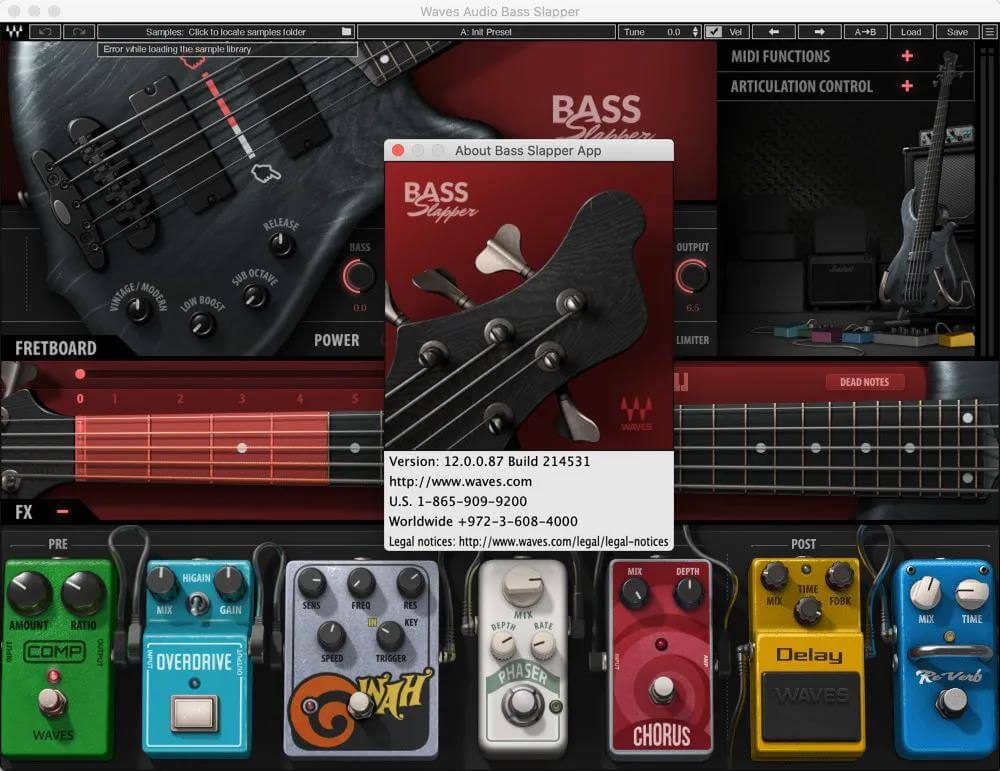The image size is (1000, 771).
Task: Copy setup A to B
Action: pyautogui.click(x=865, y=31)
